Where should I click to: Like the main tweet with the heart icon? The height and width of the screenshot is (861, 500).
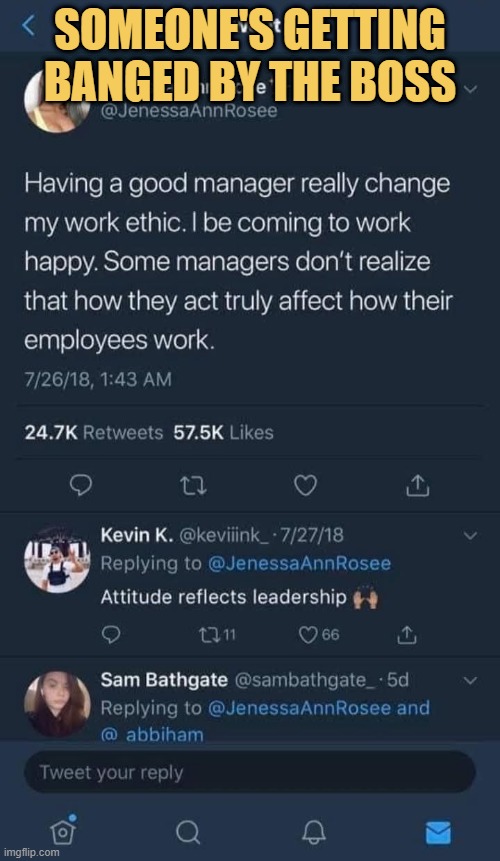point(305,485)
